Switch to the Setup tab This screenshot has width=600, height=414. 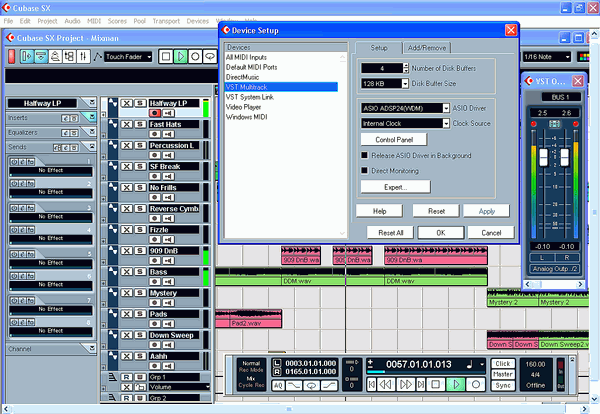(x=379, y=48)
